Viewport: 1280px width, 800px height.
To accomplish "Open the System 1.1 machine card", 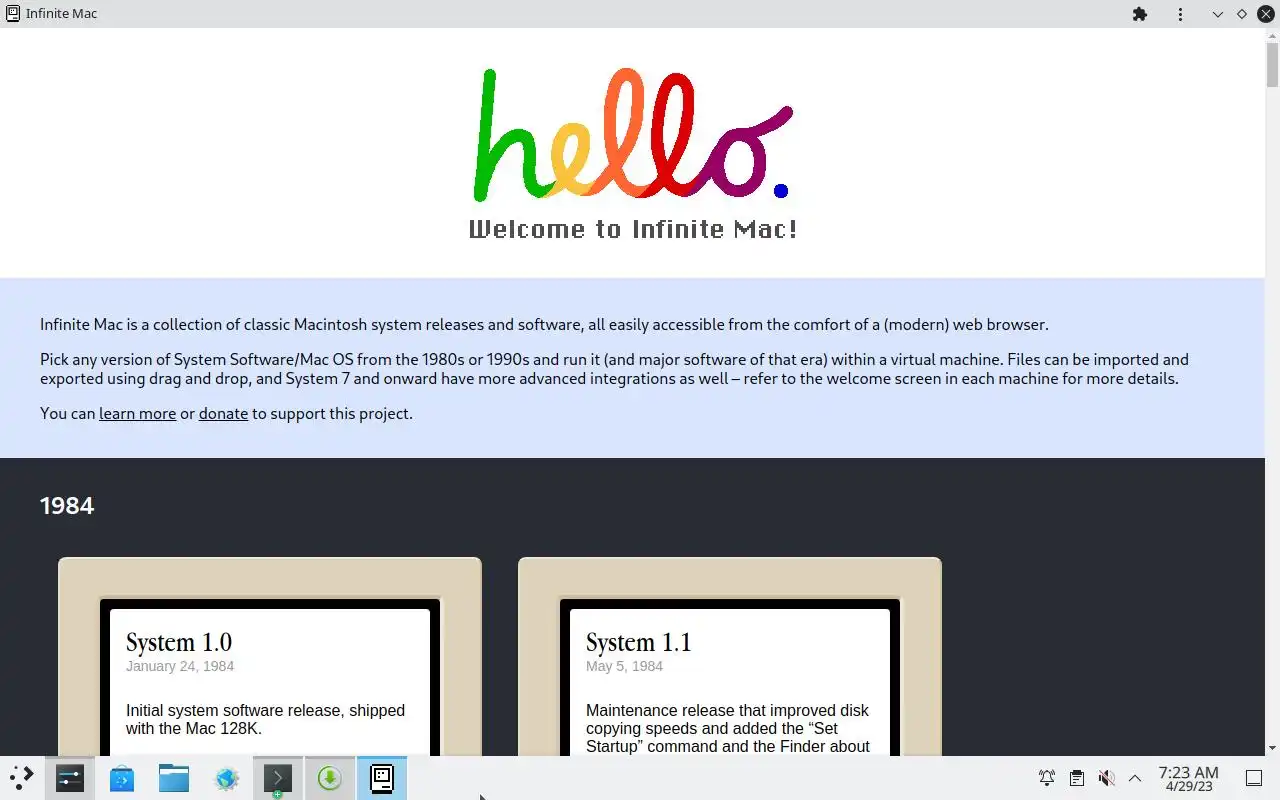I will tap(730, 656).
